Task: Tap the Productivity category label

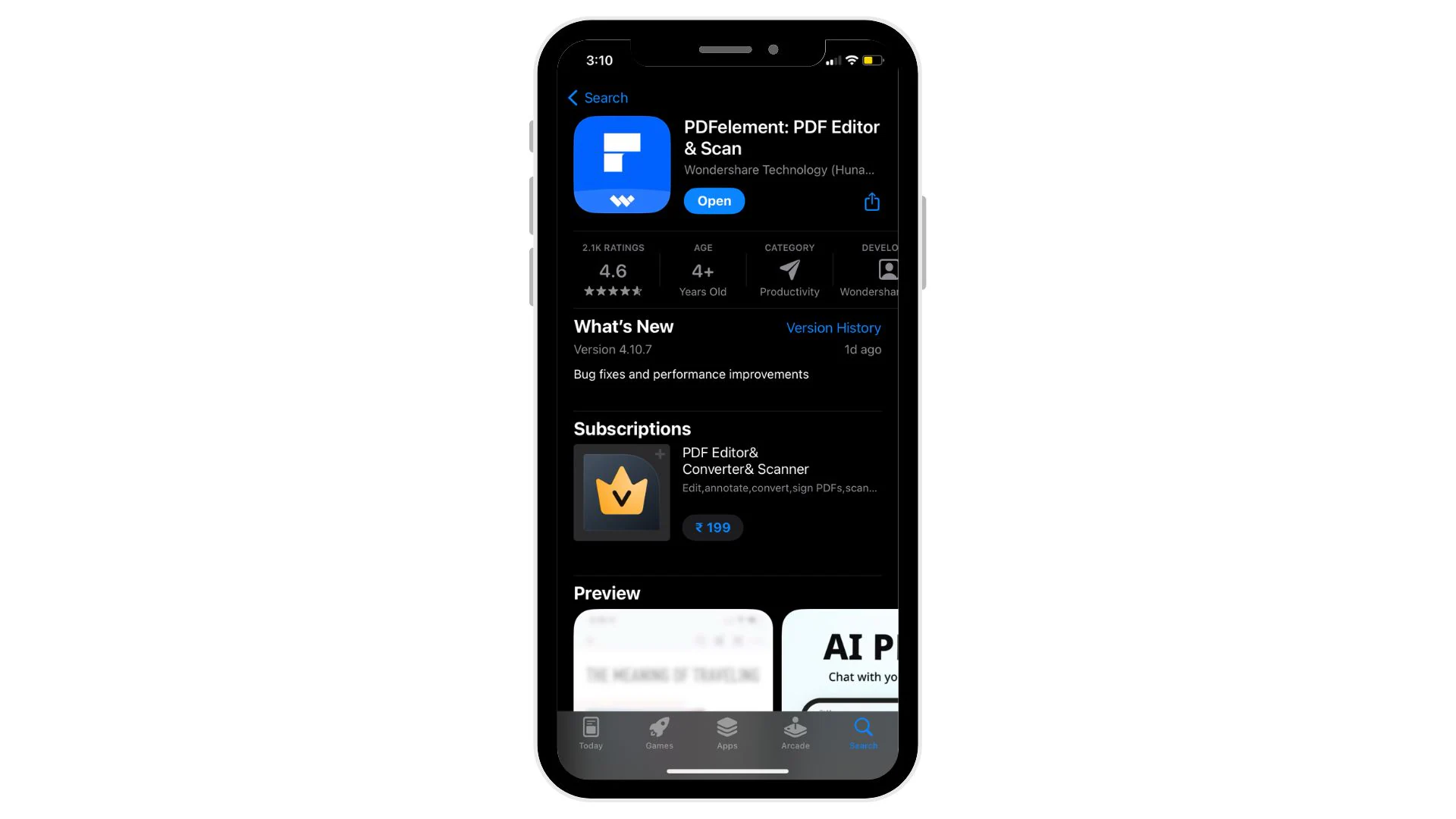Action: click(x=789, y=291)
